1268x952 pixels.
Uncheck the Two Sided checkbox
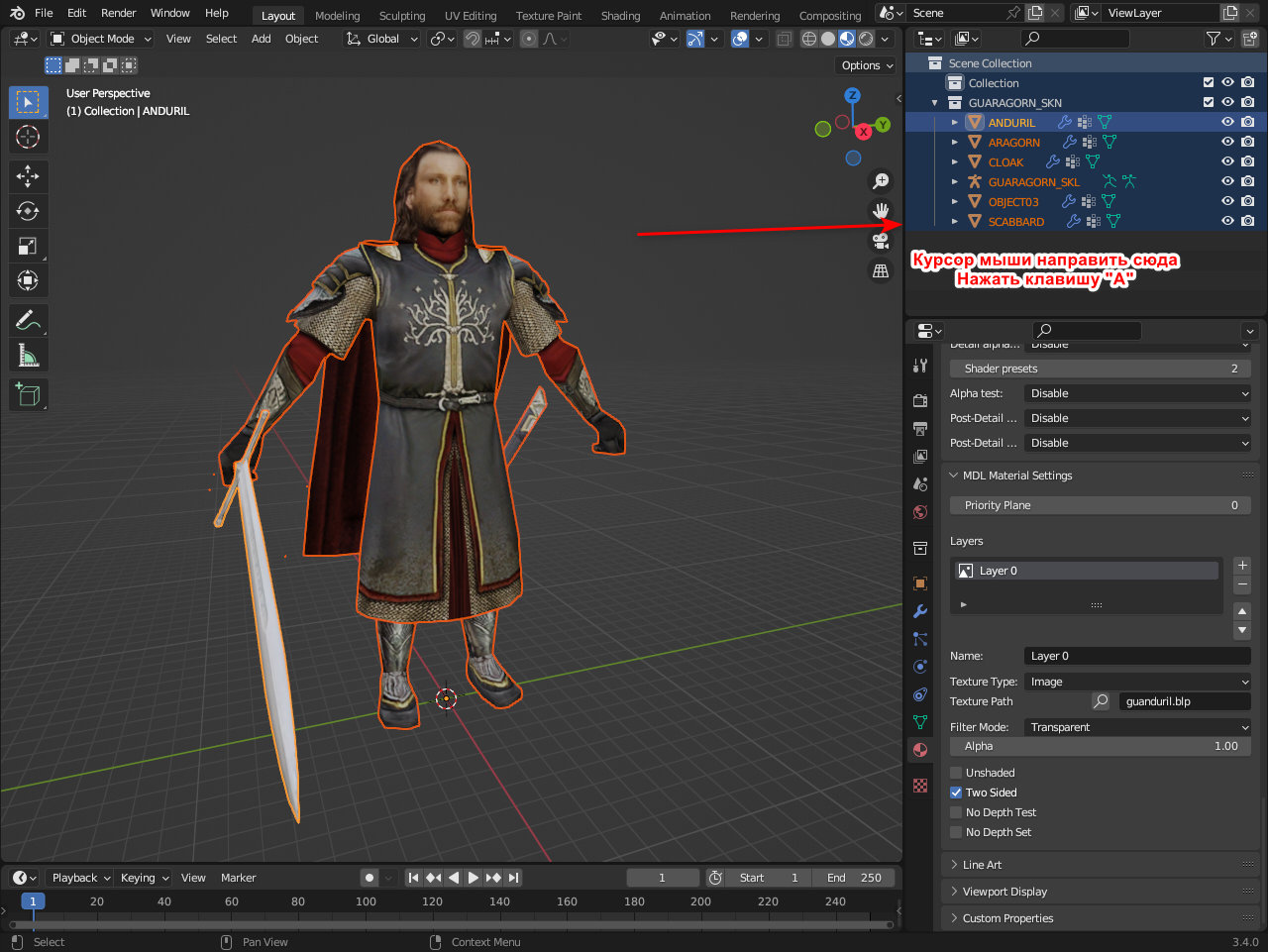click(956, 793)
